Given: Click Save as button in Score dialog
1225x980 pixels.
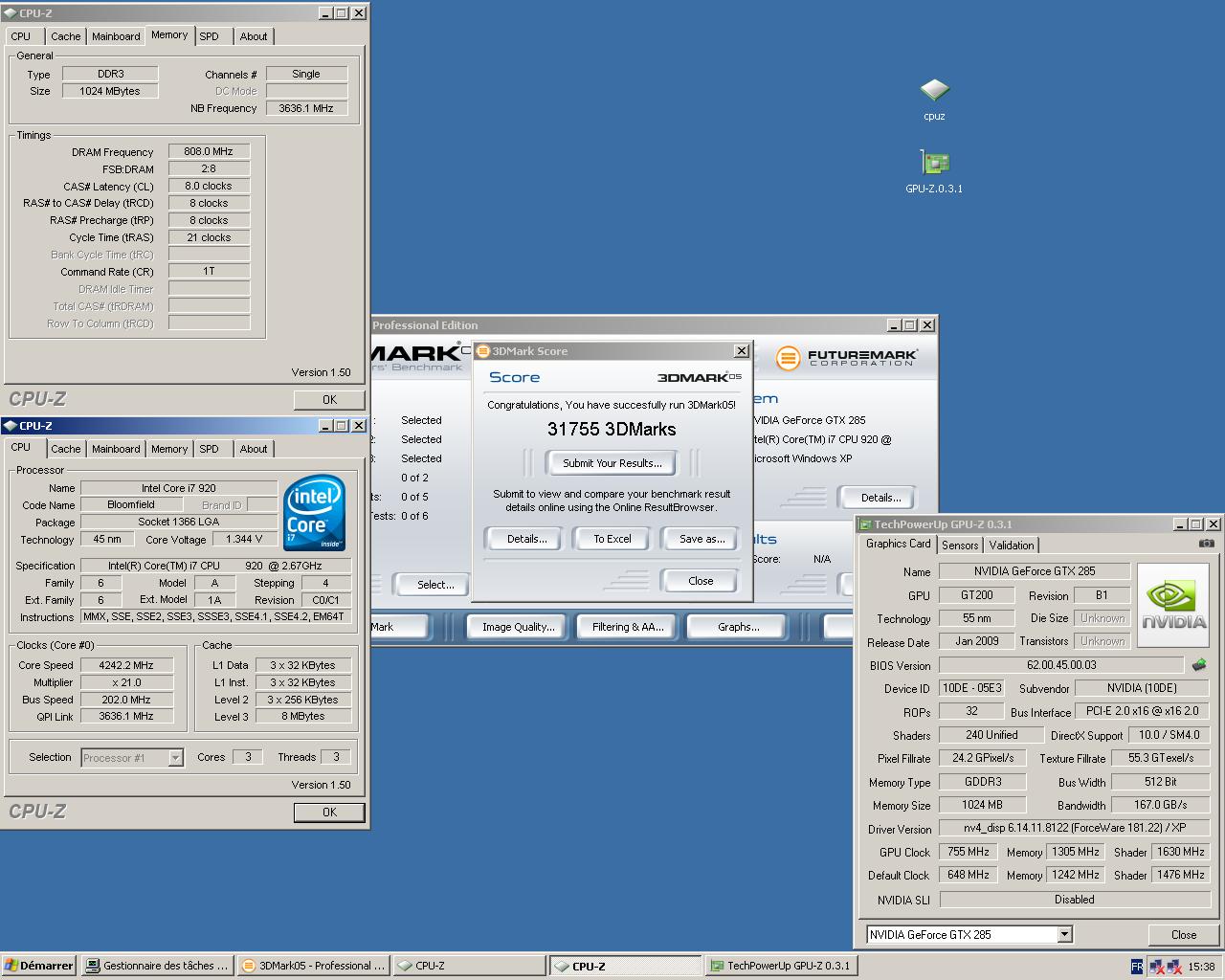Looking at the screenshot, I should pyautogui.click(x=702, y=539).
